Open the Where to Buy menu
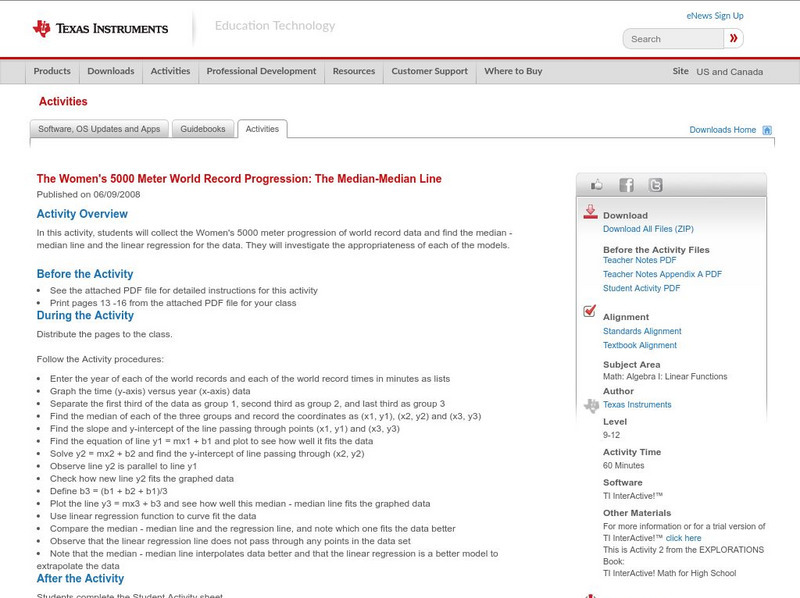The image size is (800, 598). point(513,71)
